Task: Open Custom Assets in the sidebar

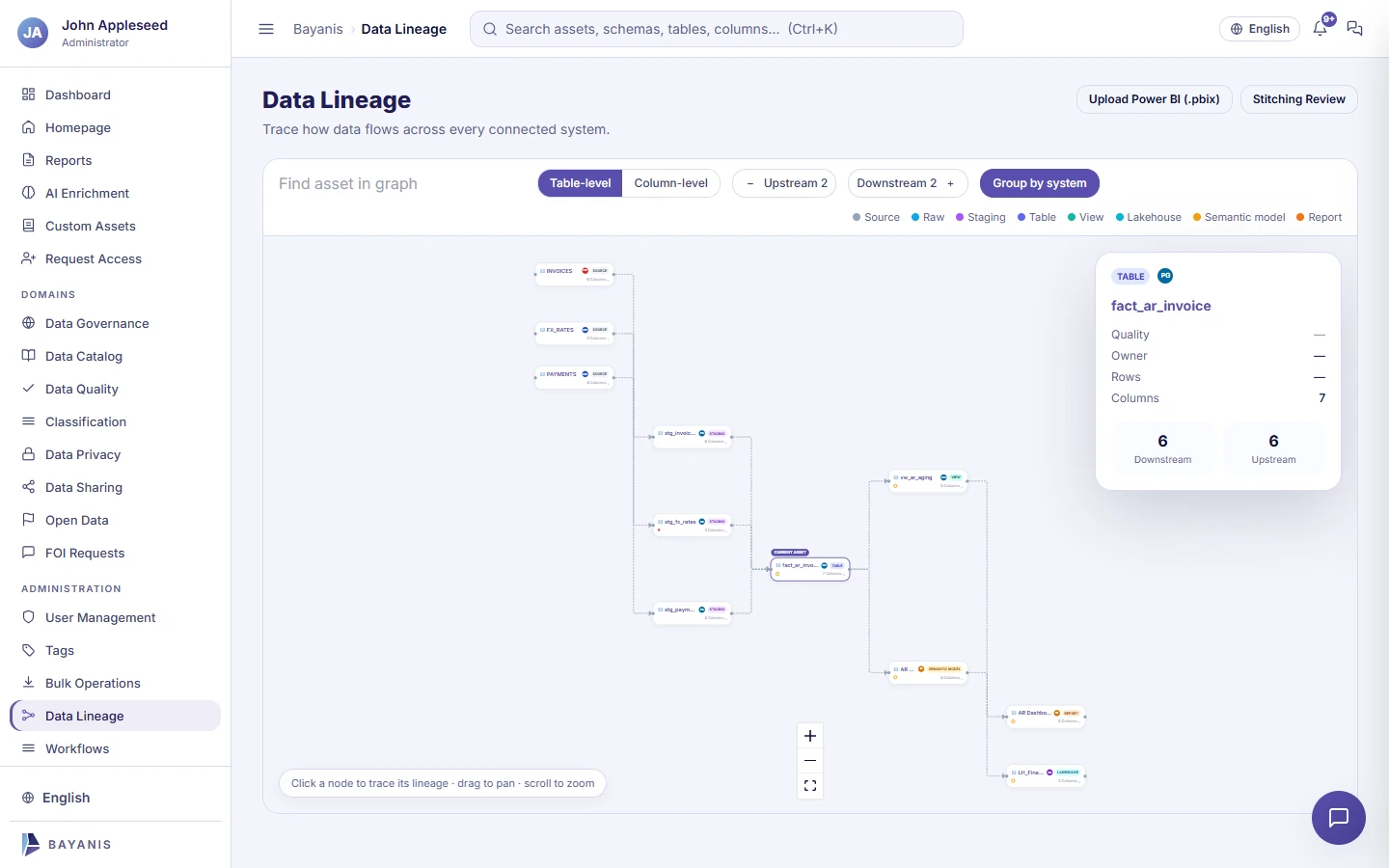Action: coord(115,226)
